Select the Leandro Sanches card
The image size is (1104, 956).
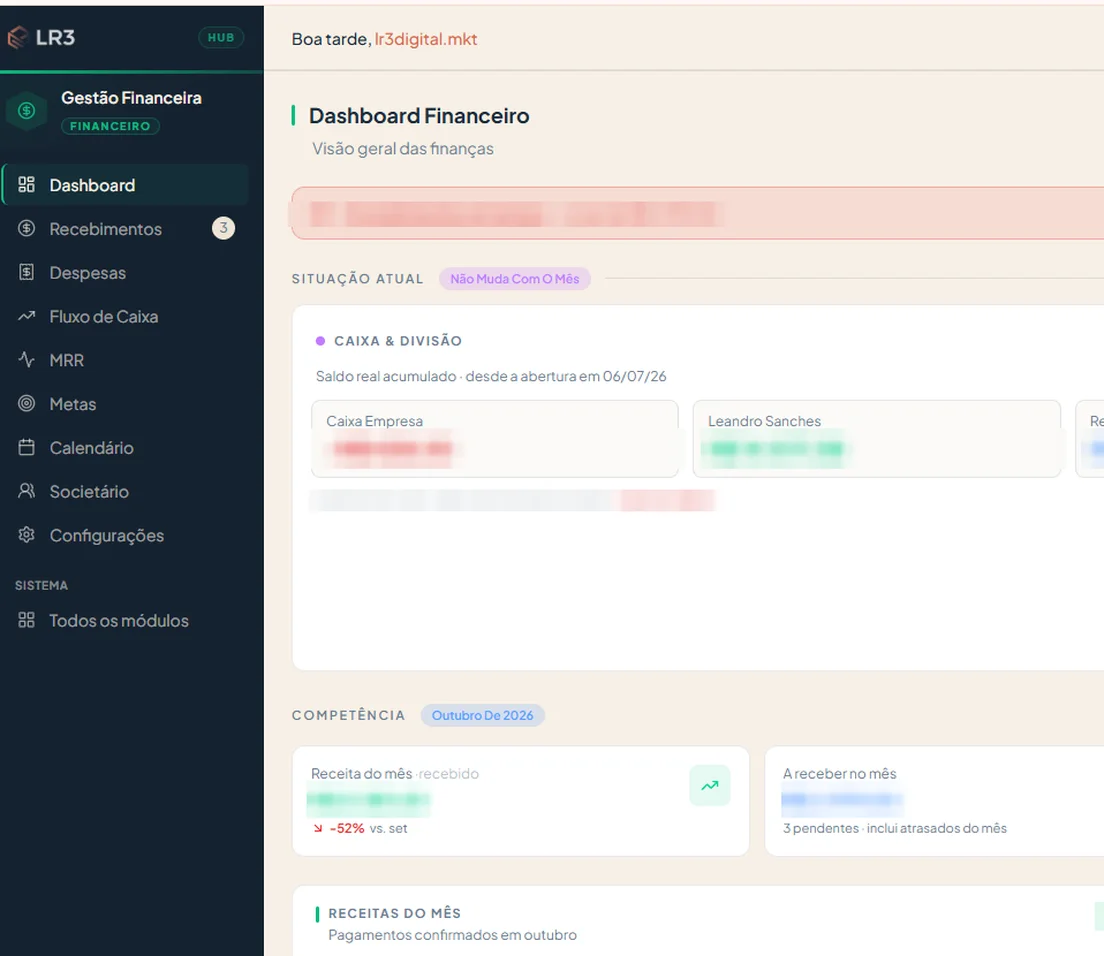[877, 439]
